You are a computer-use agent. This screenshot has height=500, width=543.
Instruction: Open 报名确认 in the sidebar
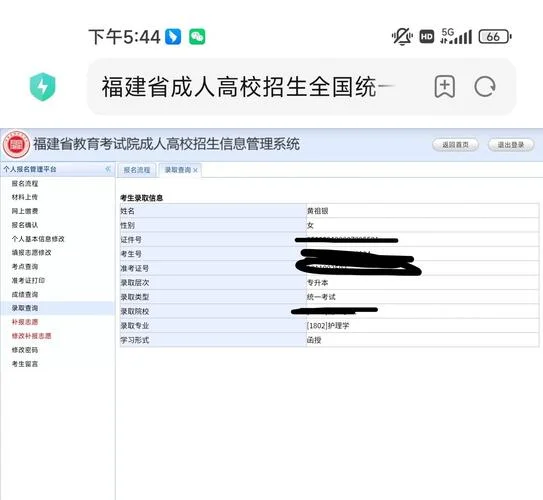(25, 225)
